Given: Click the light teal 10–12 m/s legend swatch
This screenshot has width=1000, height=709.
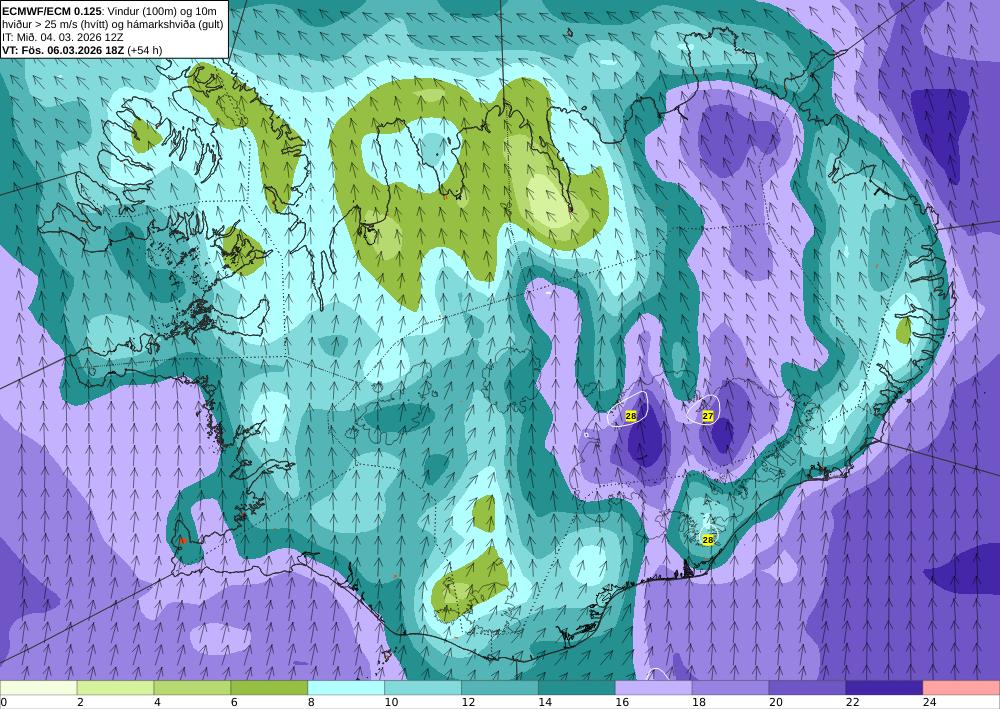Looking at the screenshot, I should coord(423,687).
